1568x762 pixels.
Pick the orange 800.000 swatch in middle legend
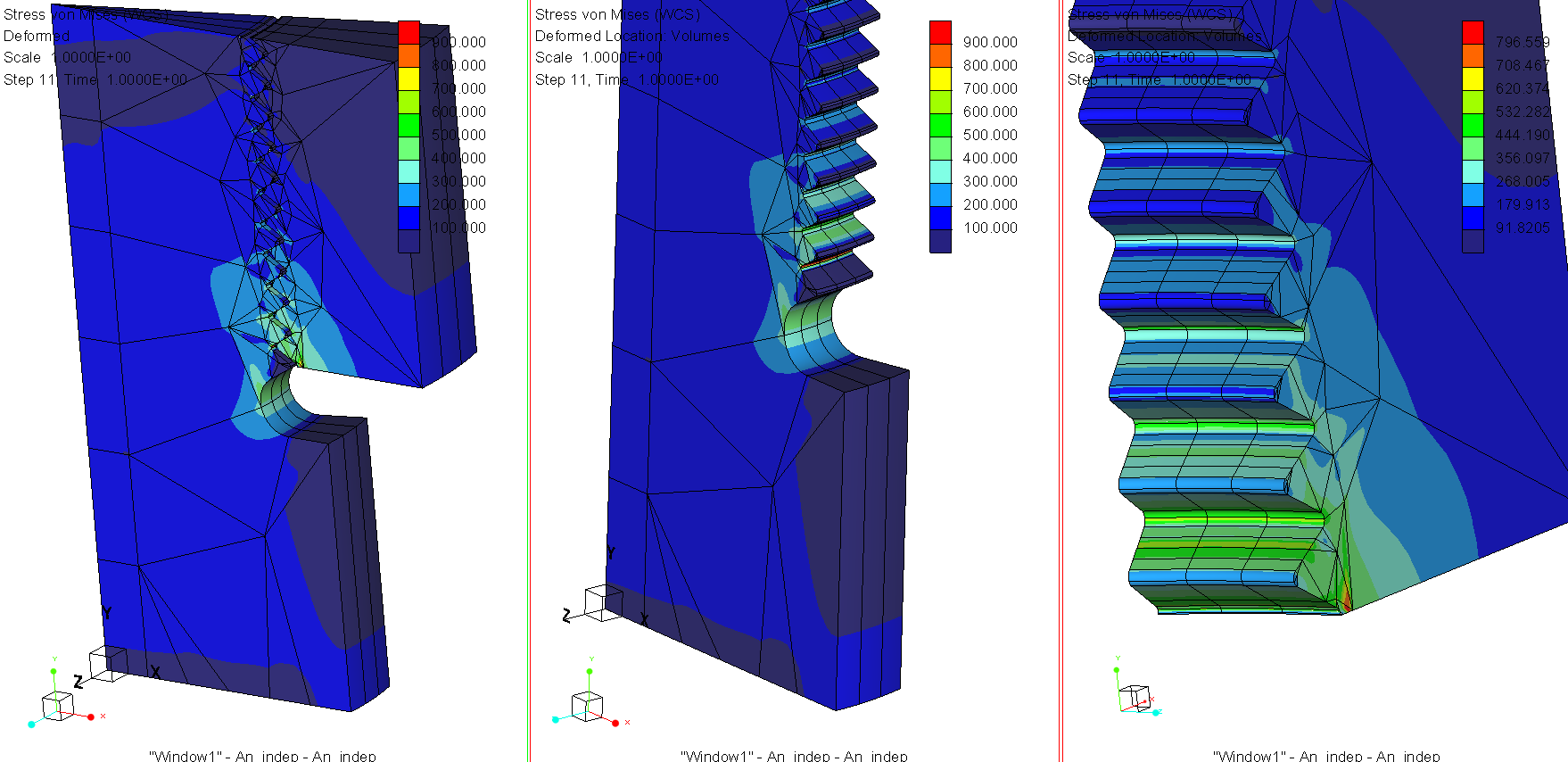point(940,55)
